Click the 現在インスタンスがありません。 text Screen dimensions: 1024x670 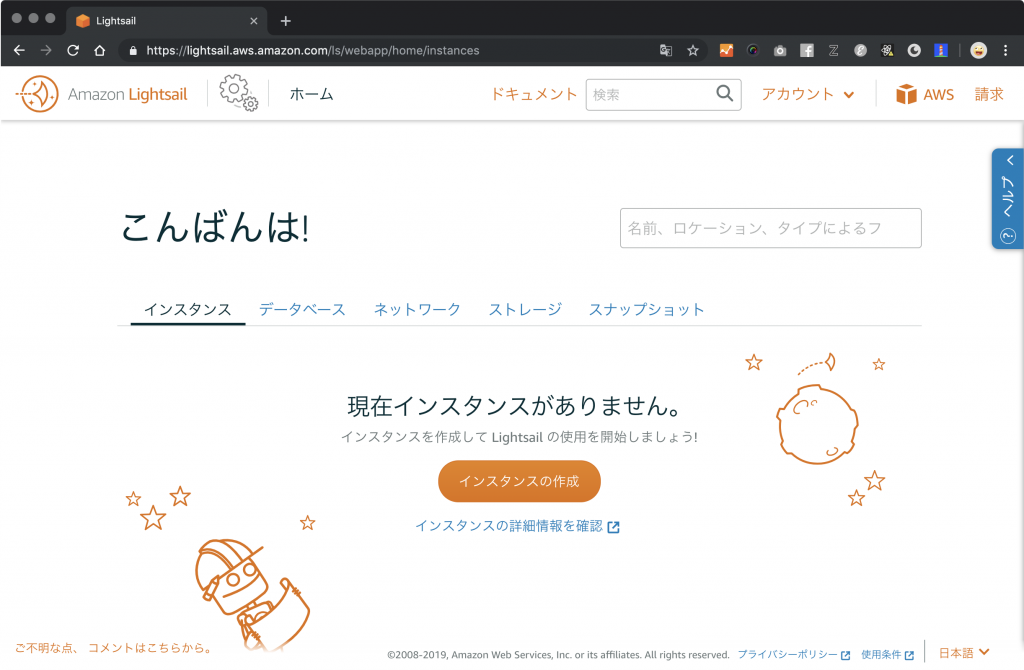tap(516, 406)
